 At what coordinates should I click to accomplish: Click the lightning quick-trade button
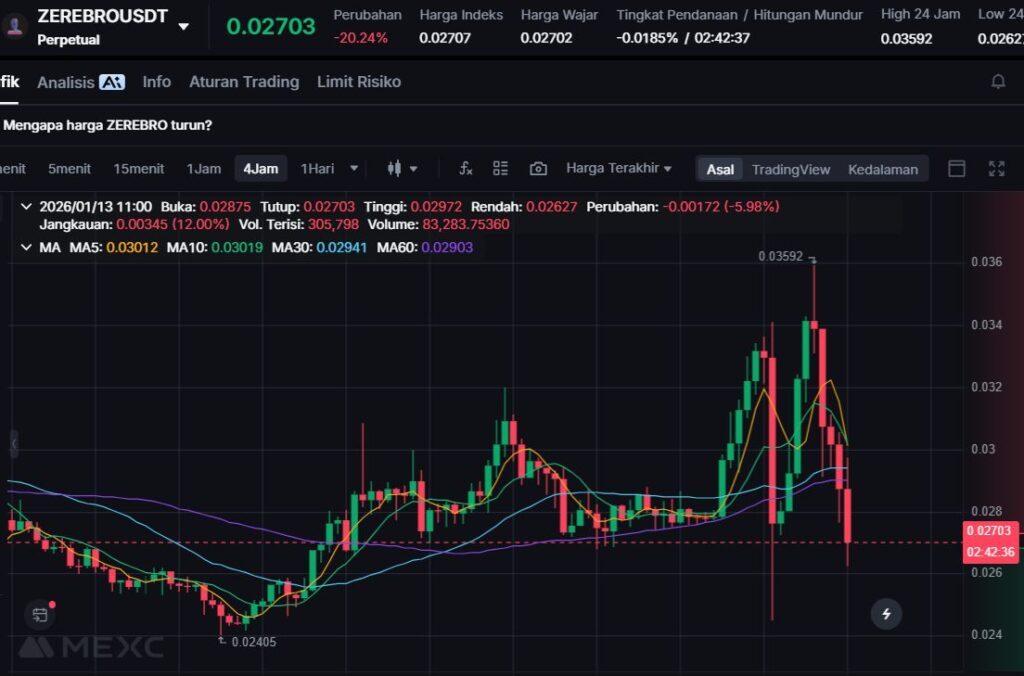pyautogui.click(x=886, y=613)
